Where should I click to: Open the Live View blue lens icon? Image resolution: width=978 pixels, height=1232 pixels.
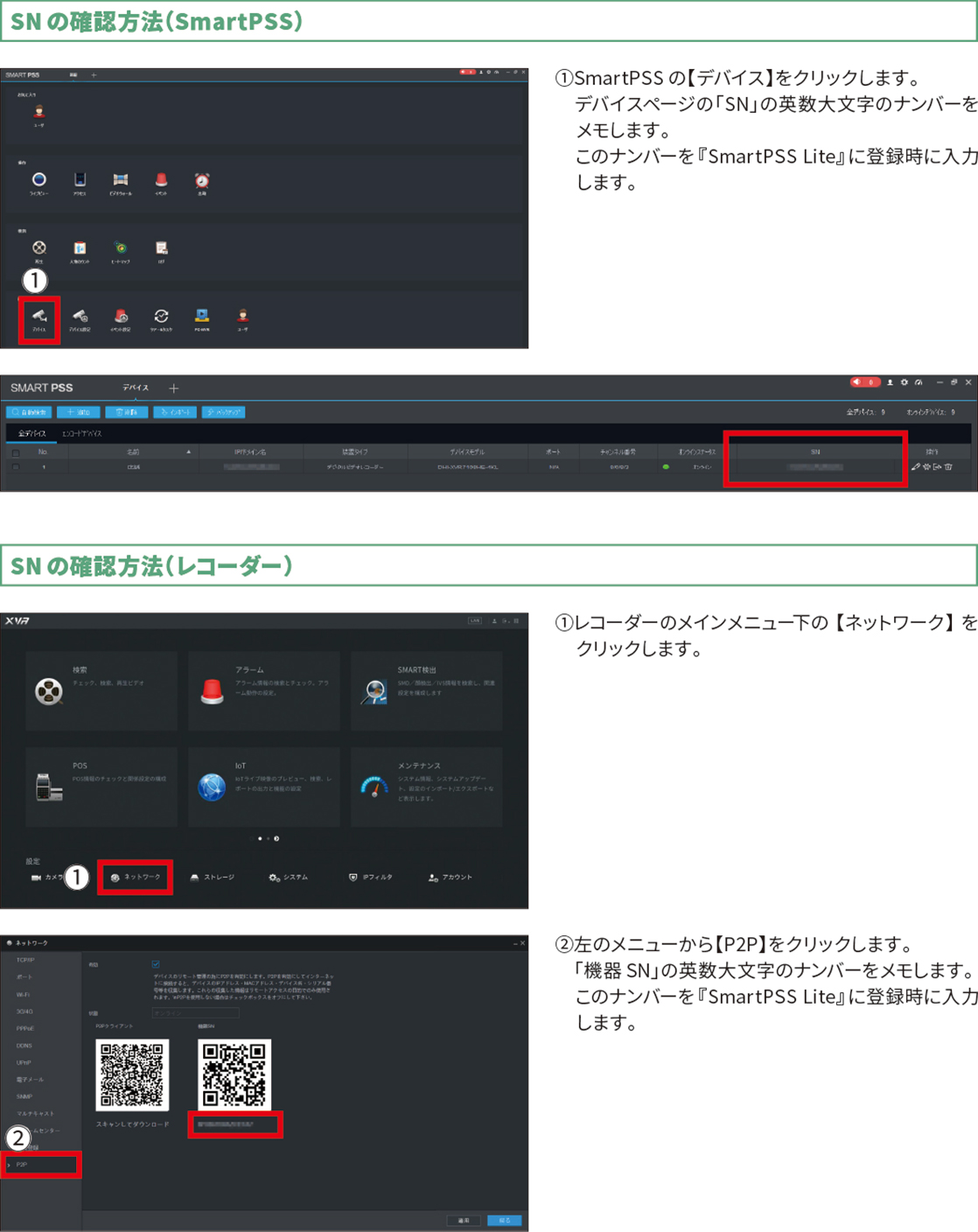39,180
